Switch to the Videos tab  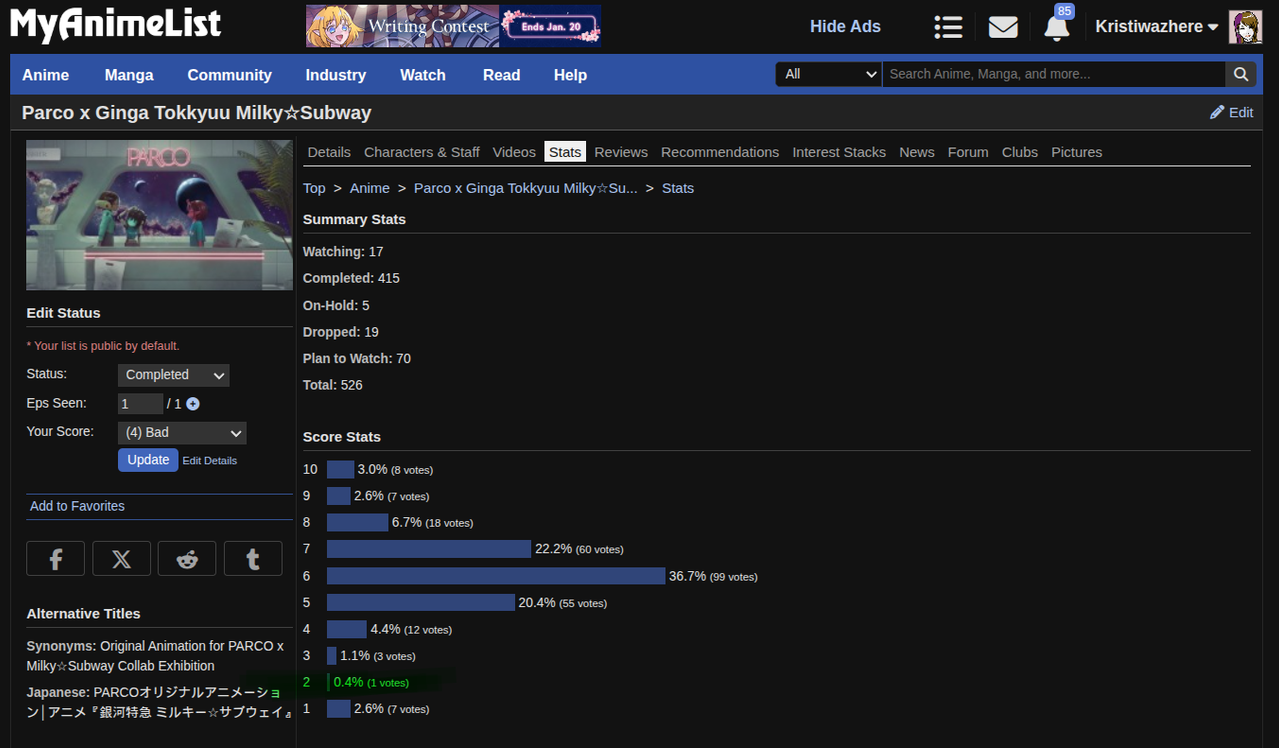point(514,152)
